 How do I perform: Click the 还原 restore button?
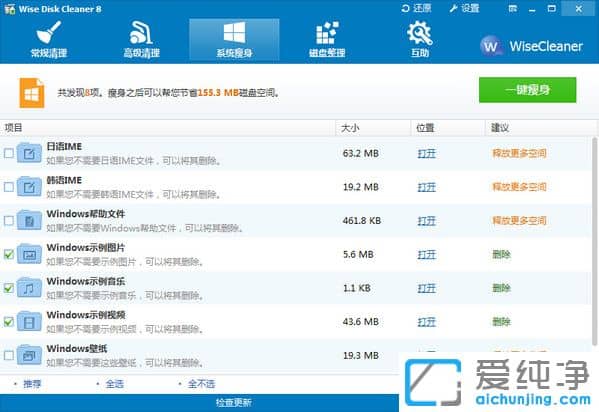pyautogui.click(x=416, y=8)
